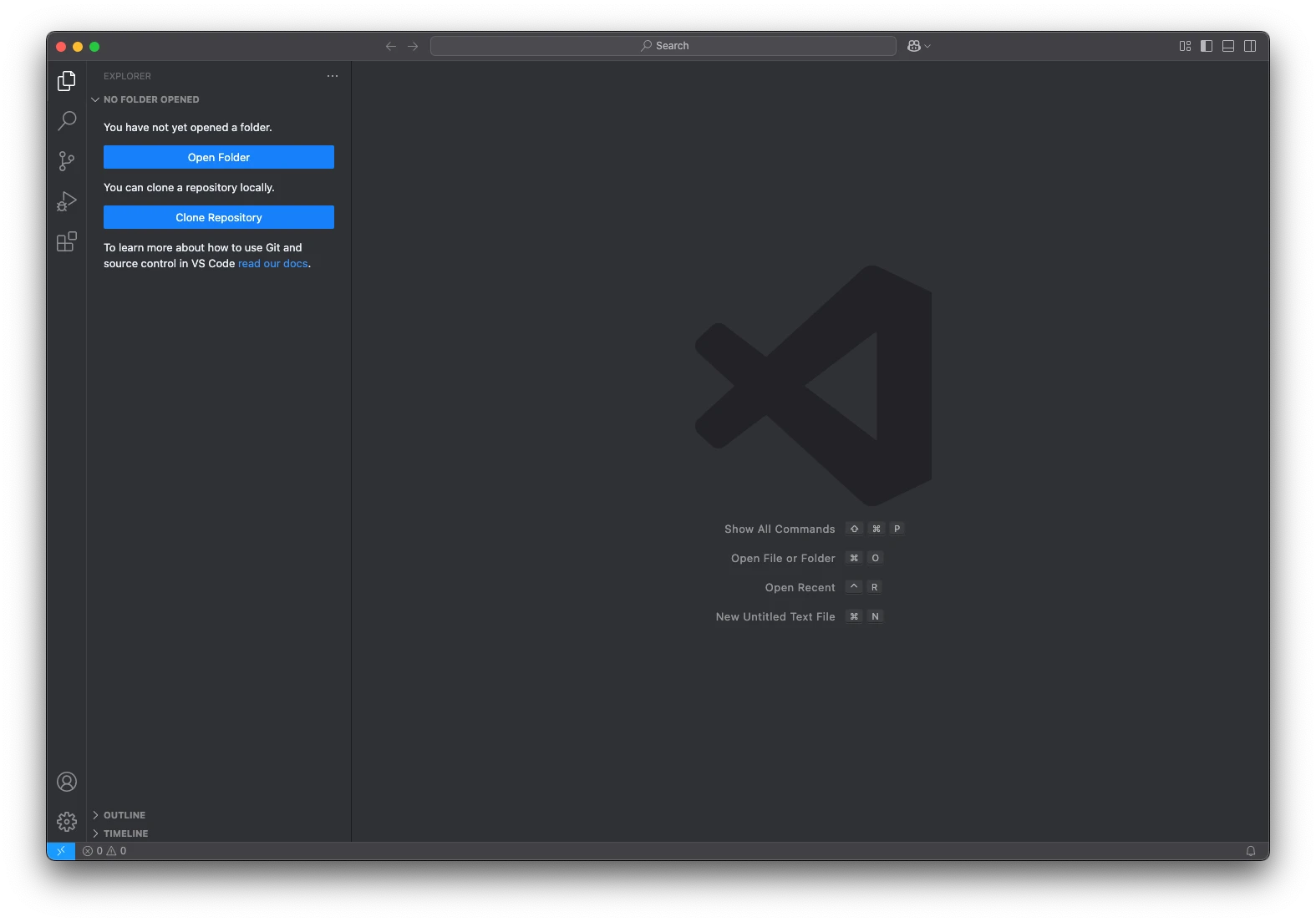Open the Copilot chat dropdown menu
Screen dimensions: 1316x922
[927, 46]
